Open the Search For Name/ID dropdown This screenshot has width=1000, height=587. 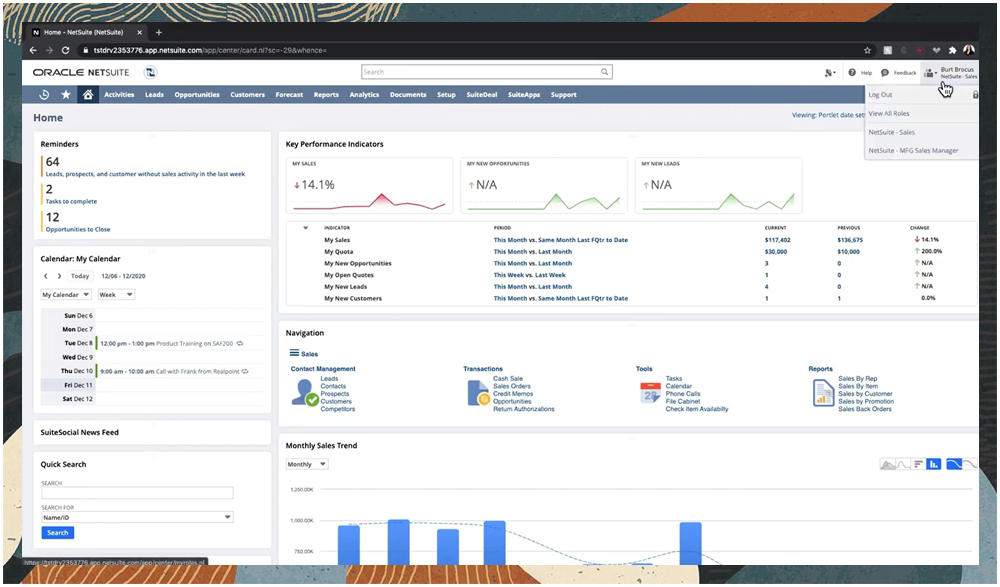click(137, 517)
